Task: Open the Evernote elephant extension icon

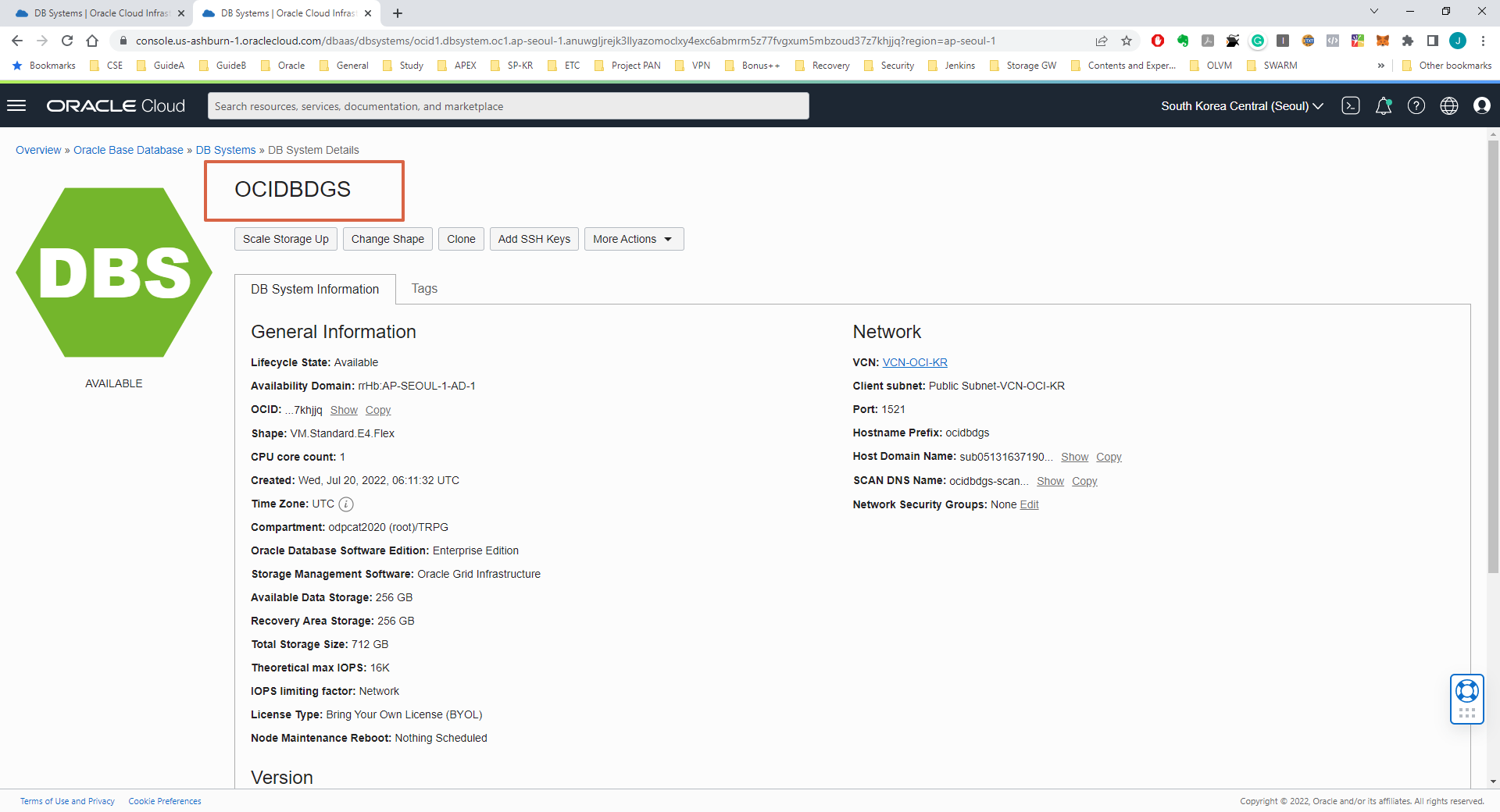Action: (x=1183, y=41)
